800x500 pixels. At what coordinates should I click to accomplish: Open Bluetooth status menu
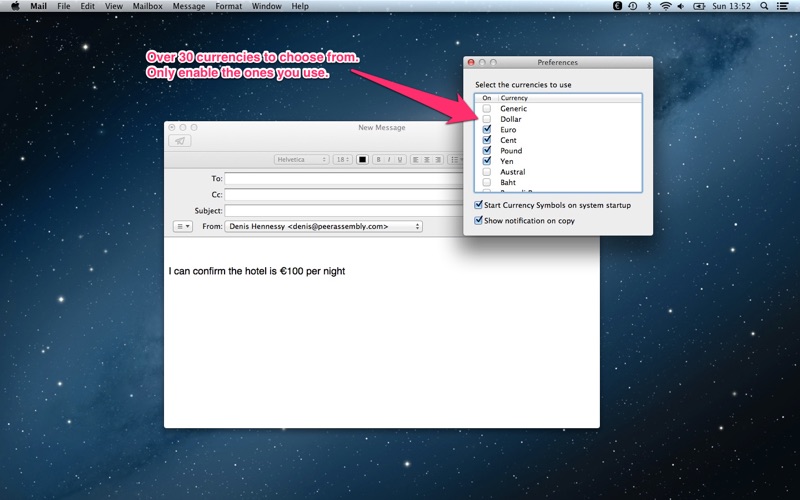[x=649, y=6]
